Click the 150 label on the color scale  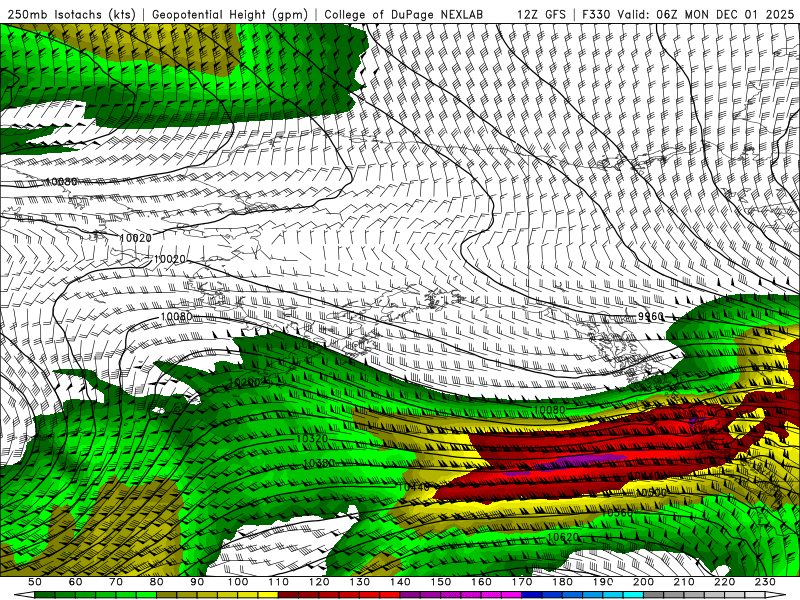[x=440, y=582]
